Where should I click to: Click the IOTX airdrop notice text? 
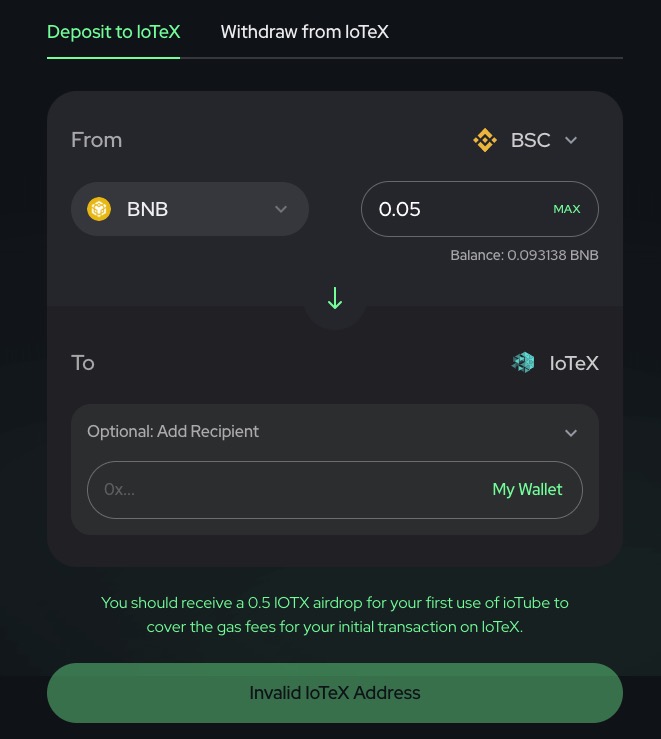(334, 615)
